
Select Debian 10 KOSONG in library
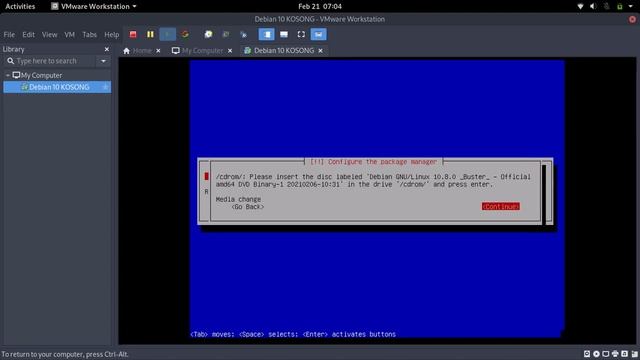pyautogui.click(x=57, y=87)
